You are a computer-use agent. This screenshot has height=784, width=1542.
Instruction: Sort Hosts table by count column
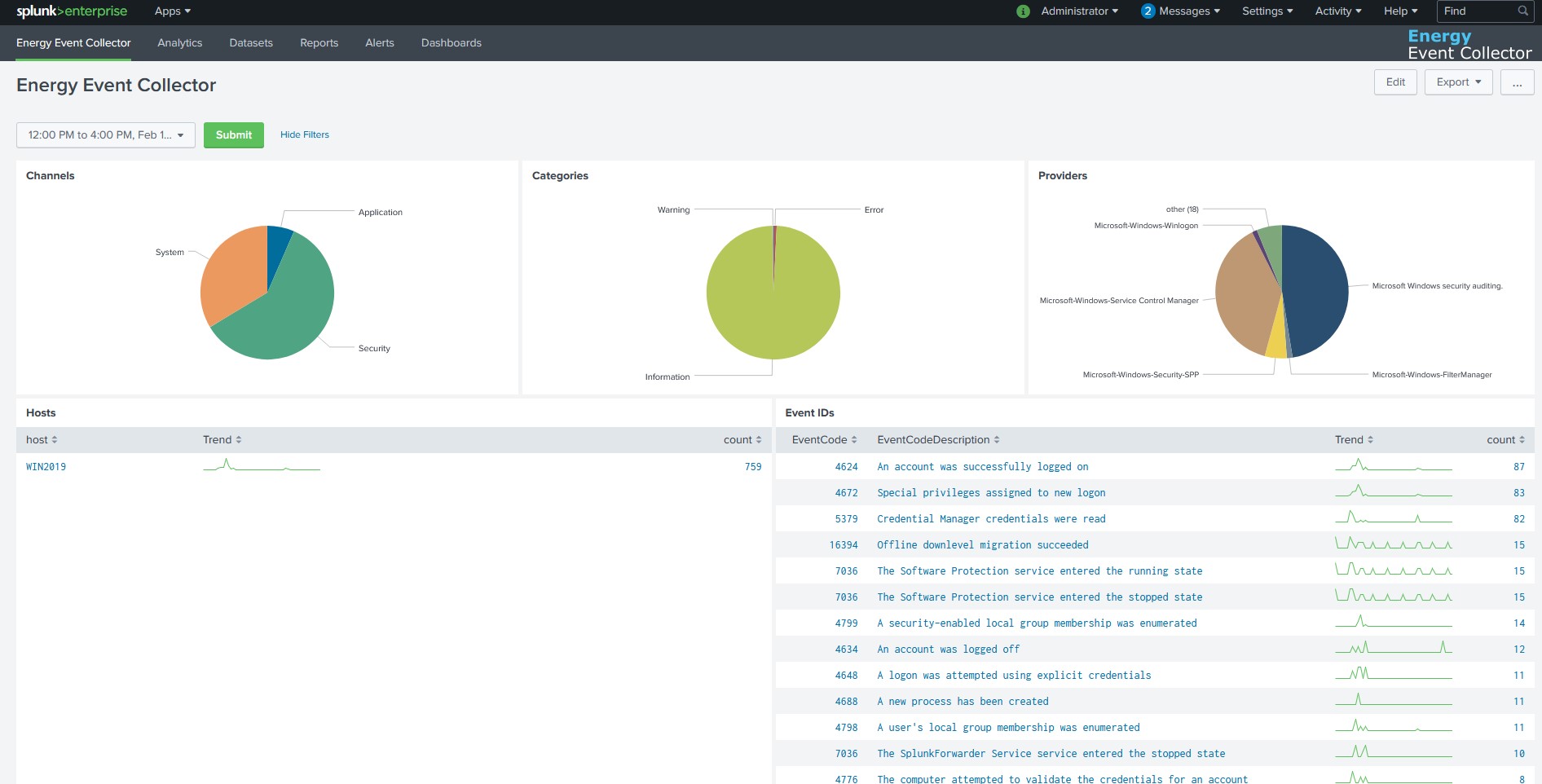point(742,440)
